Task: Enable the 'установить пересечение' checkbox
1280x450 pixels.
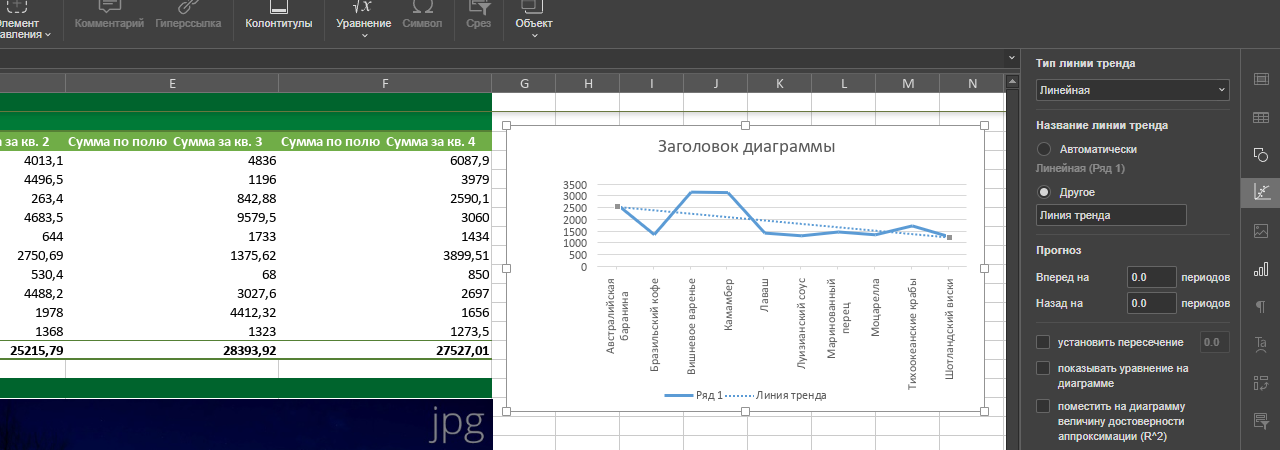Action: (1044, 343)
